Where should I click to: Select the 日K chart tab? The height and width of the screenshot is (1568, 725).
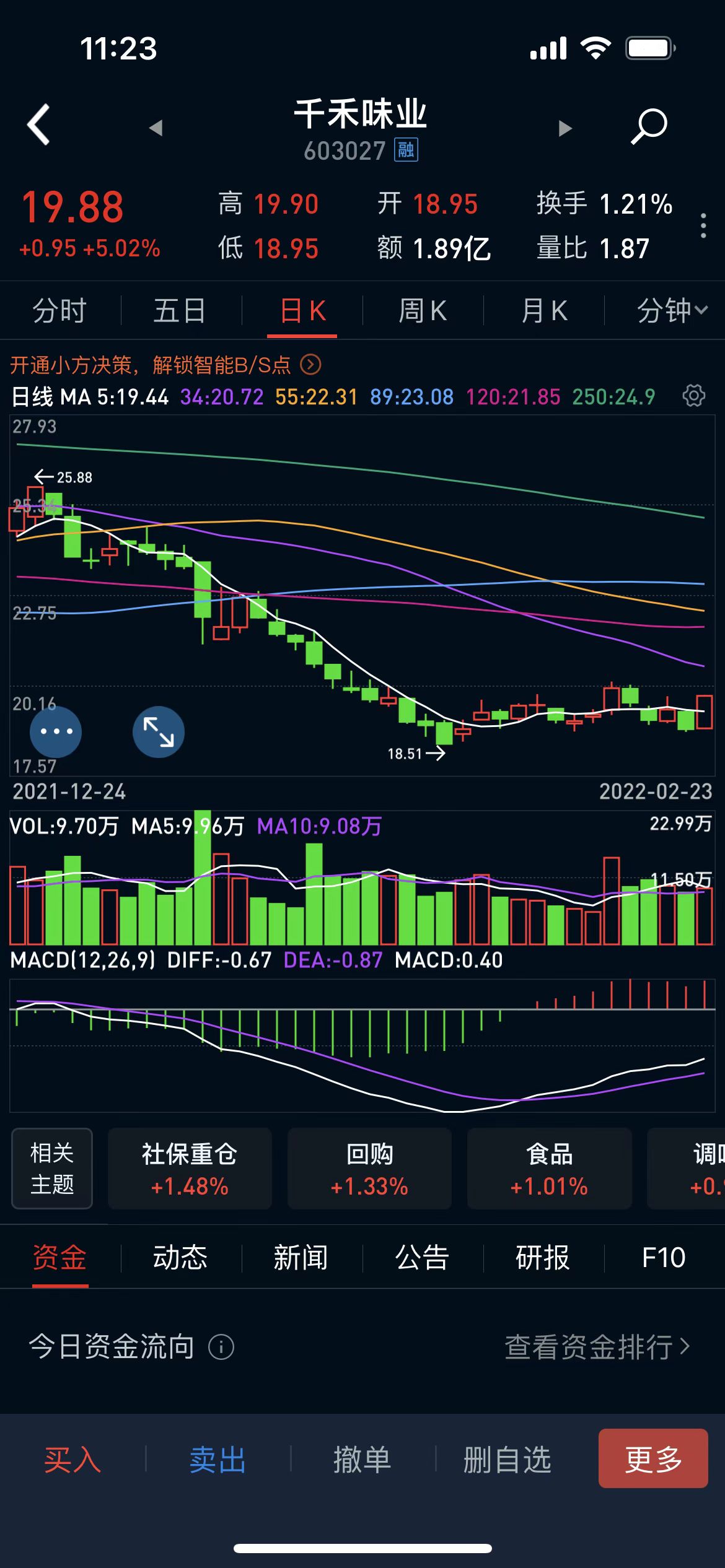click(302, 310)
